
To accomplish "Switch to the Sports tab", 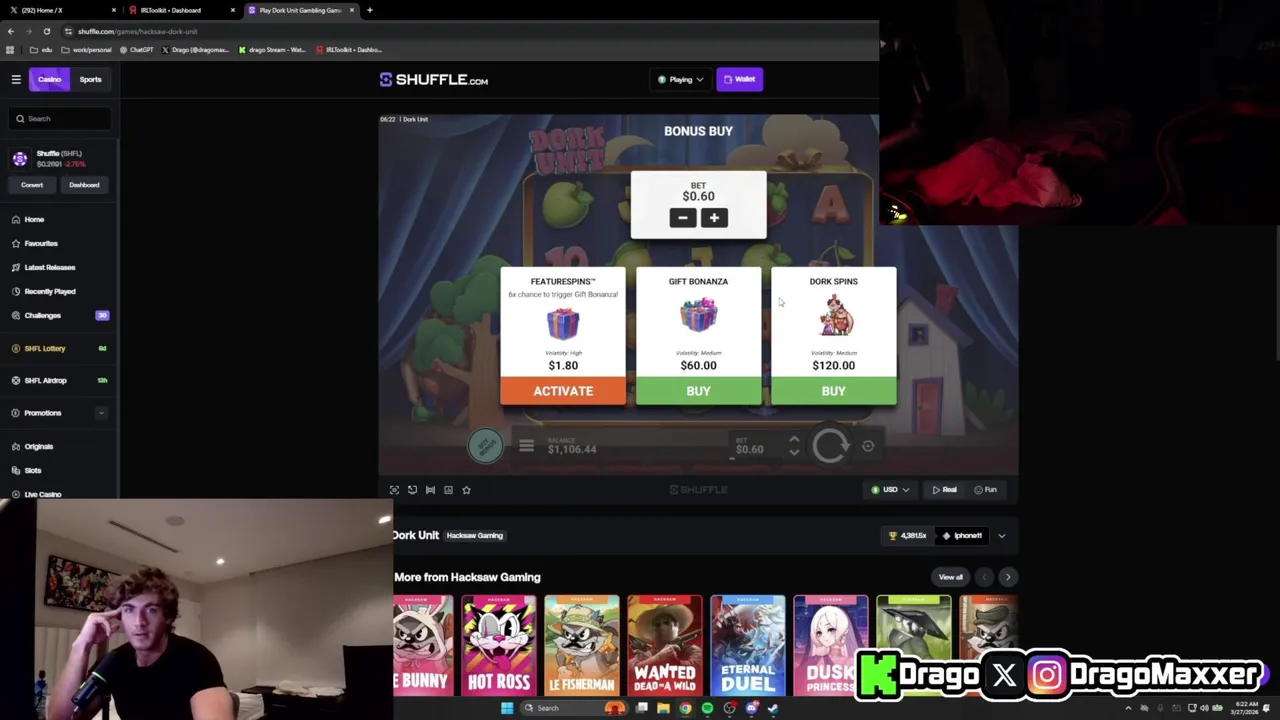I will [90, 79].
